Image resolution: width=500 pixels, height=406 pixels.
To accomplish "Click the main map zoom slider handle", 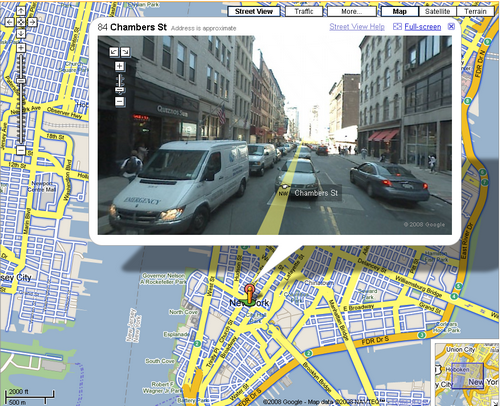I will click(21, 81).
